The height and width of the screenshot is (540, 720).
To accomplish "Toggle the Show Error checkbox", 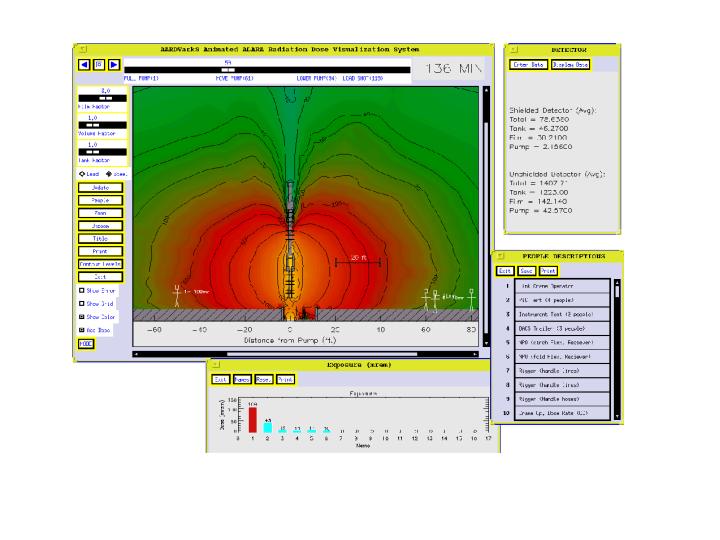I will (82, 290).
